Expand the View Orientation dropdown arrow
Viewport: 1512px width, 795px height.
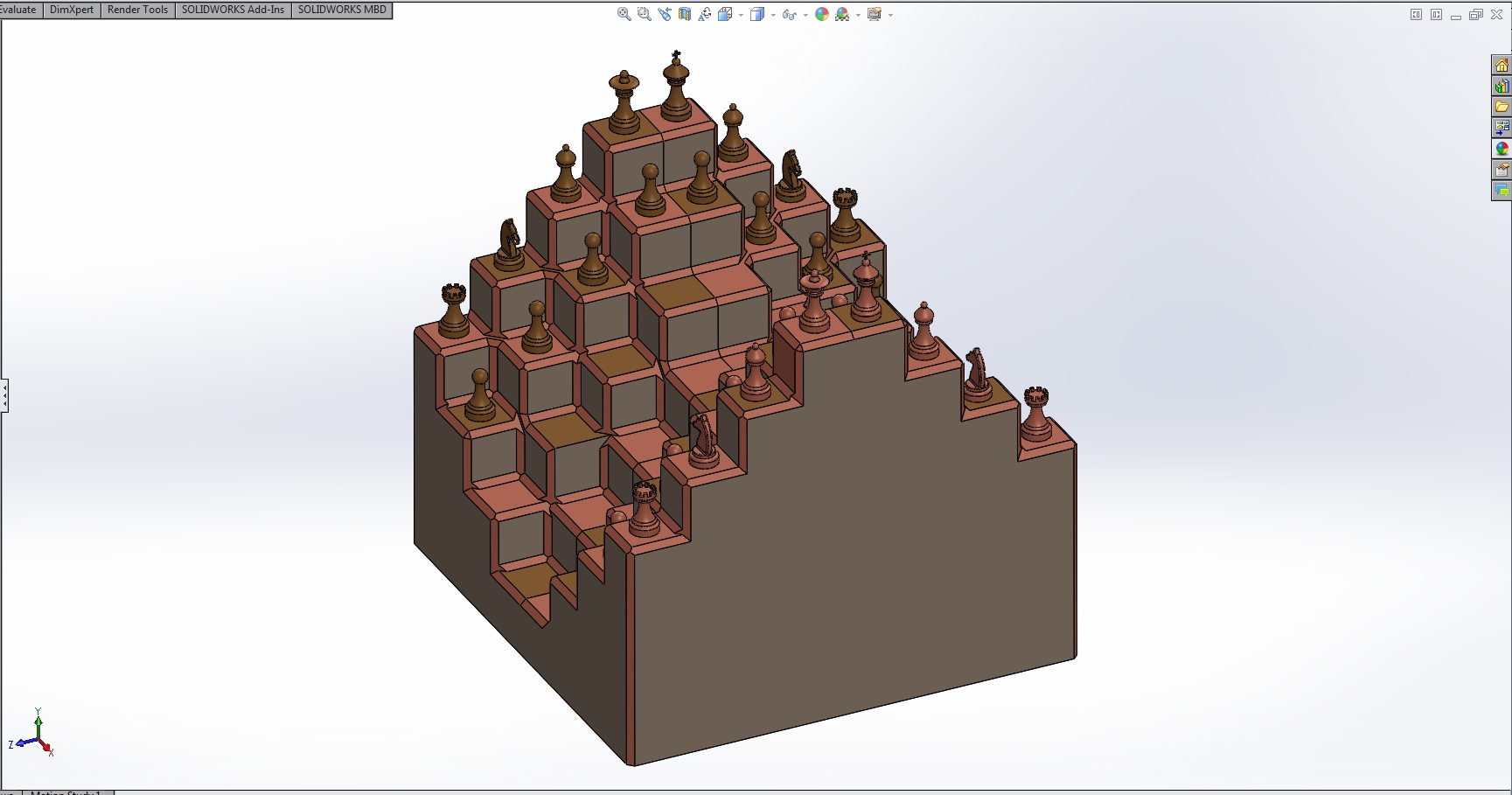[x=741, y=15]
